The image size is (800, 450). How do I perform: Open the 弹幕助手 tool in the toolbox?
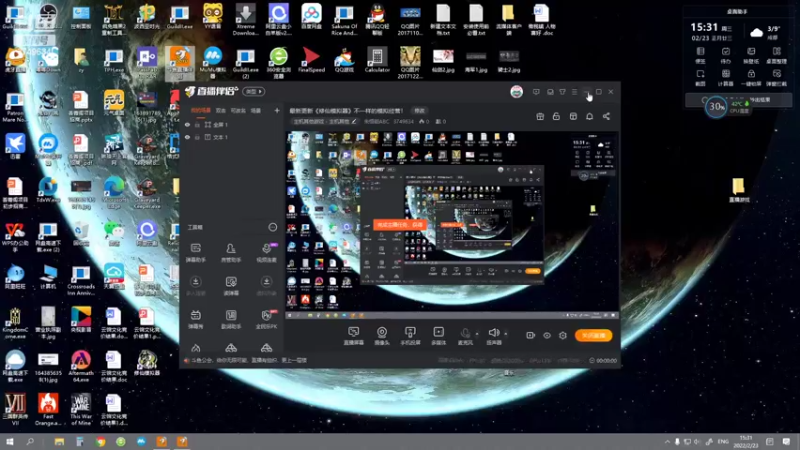[195, 253]
